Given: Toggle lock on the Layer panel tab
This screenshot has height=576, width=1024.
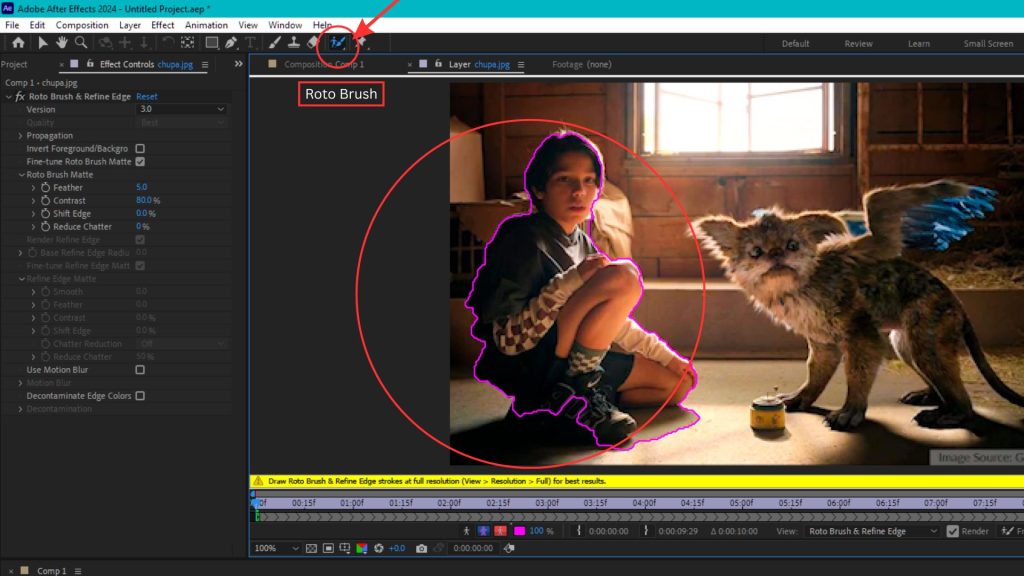Looking at the screenshot, I should 438,64.
